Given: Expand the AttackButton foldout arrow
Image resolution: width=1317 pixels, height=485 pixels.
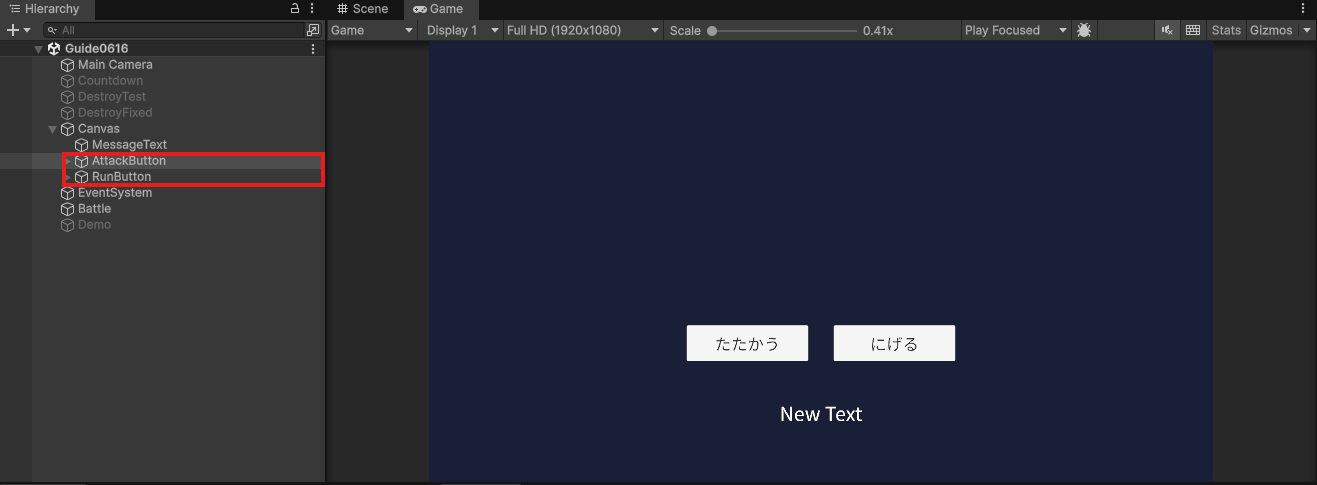Looking at the screenshot, I should 68,161.
